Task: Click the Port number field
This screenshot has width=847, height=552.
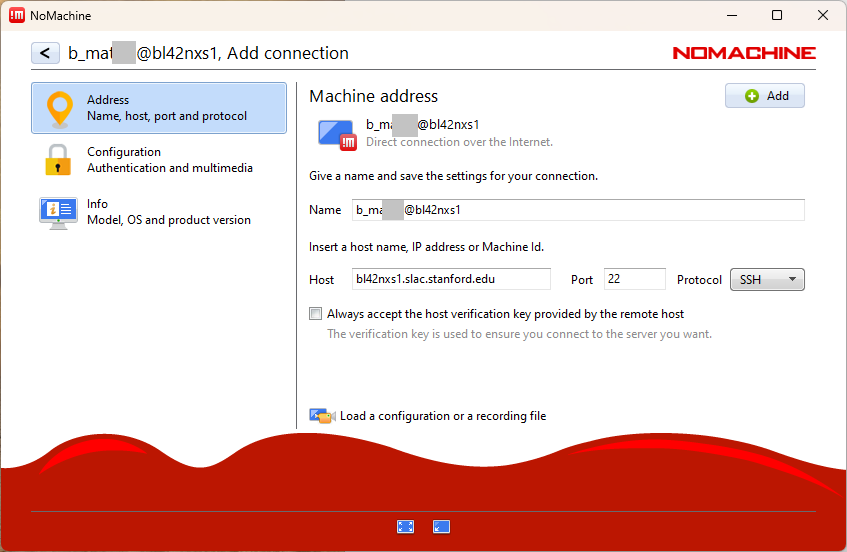Action: (634, 280)
